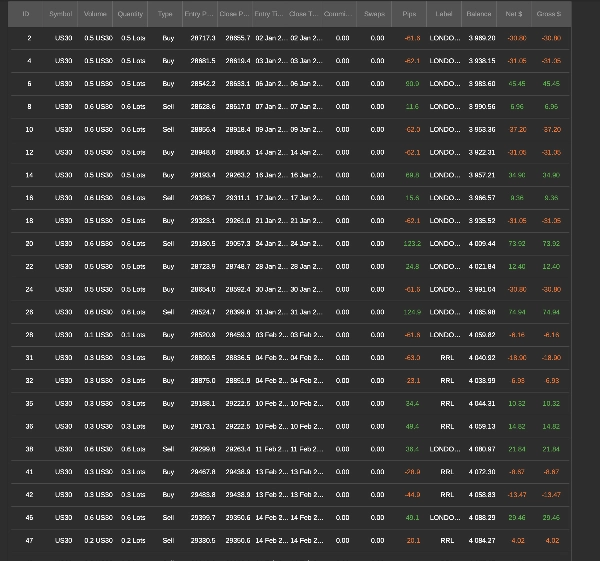Sort the table by the ID column header
The image size is (600, 561).
26,14
